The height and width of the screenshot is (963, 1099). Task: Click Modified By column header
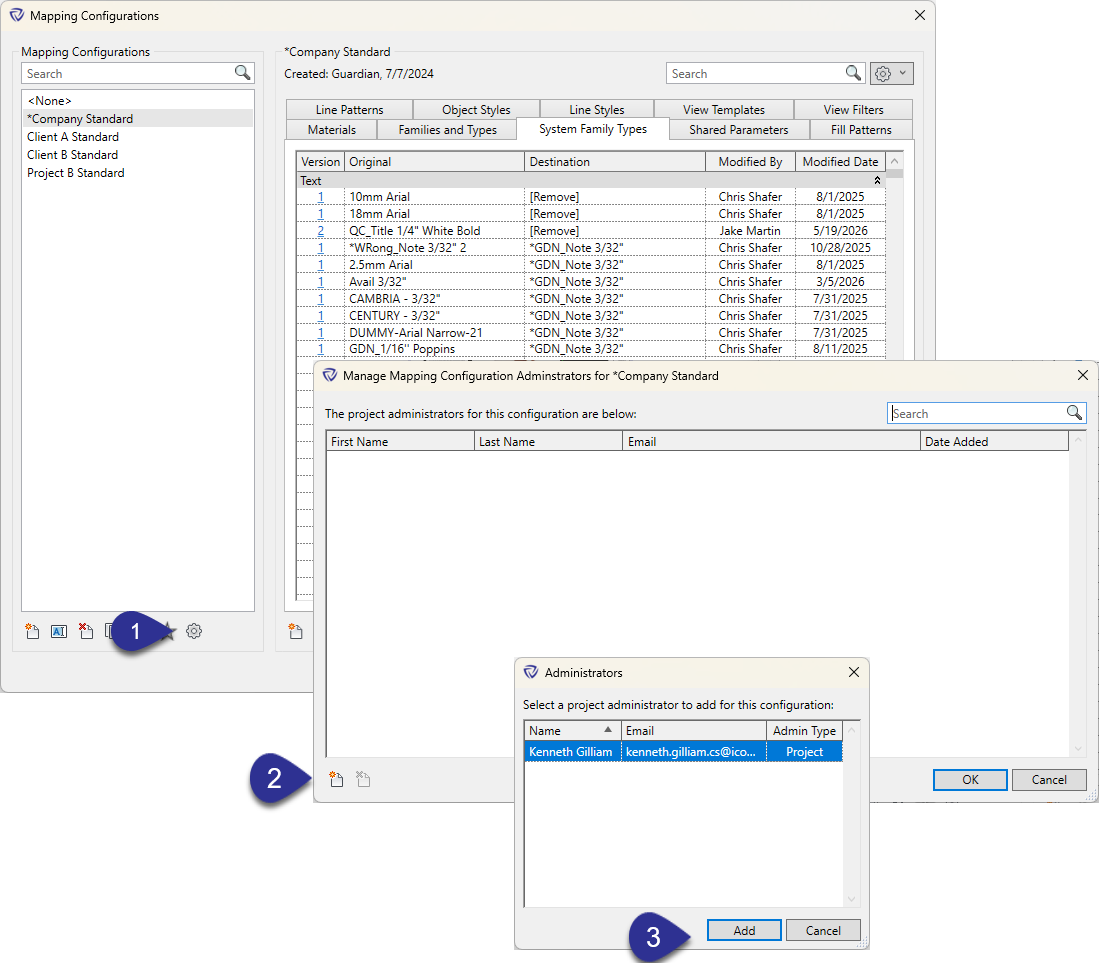pyautogui.click(x=750, y=162)
